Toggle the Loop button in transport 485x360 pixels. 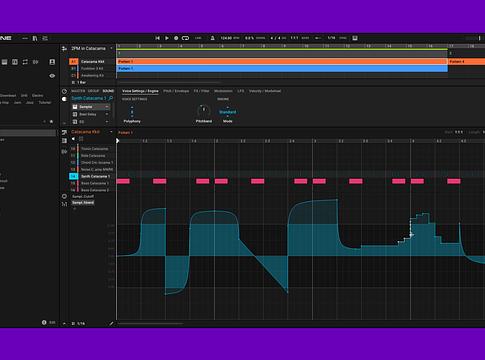tap(186, 38)
